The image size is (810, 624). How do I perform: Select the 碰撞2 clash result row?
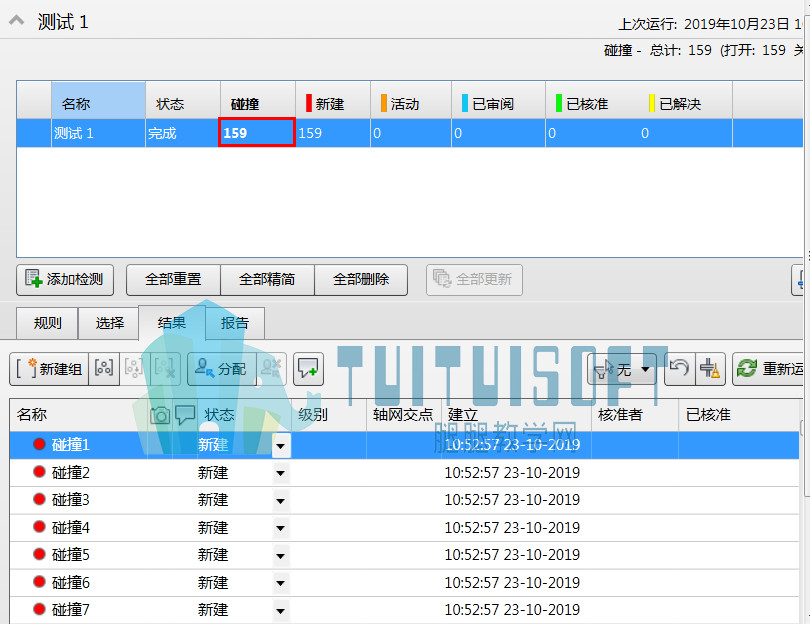(404, 473)
